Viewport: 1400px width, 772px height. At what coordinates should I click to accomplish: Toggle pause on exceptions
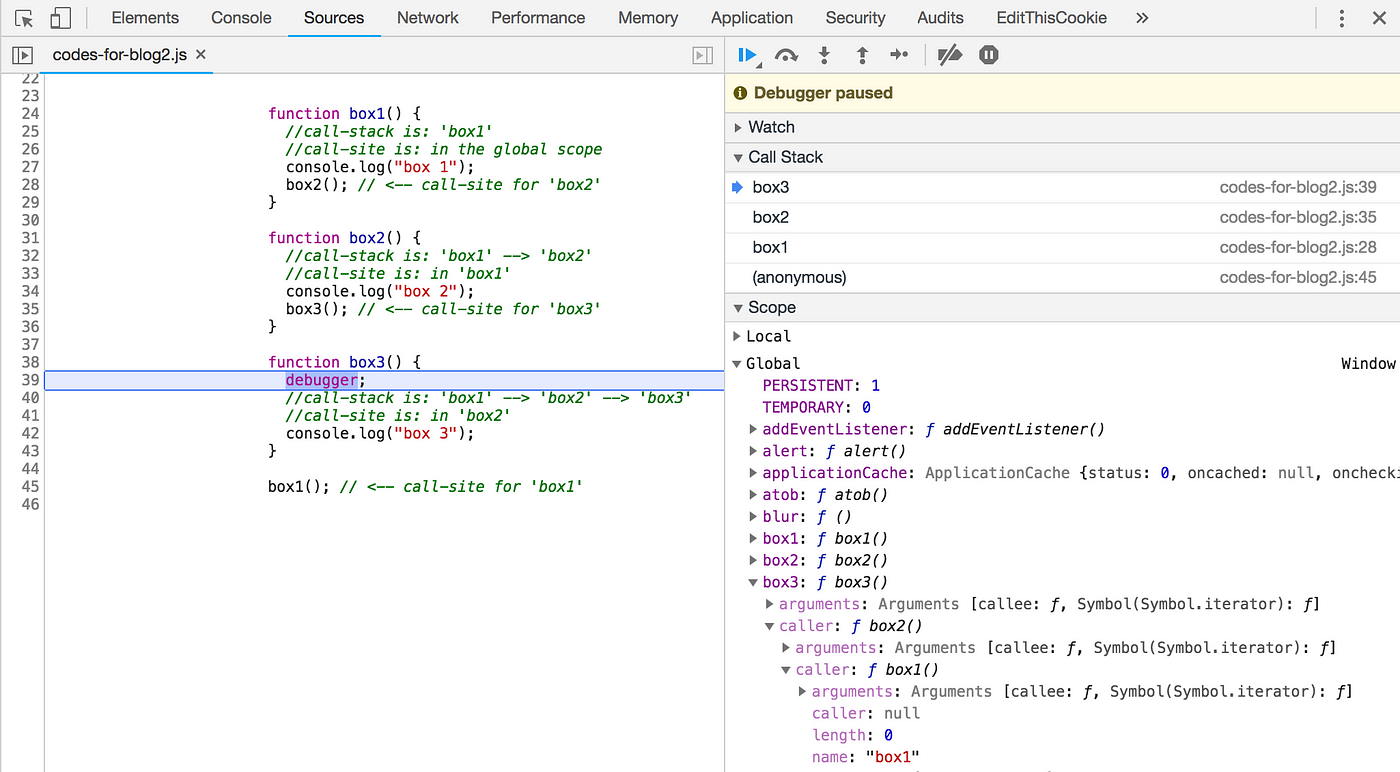point(989,55)
